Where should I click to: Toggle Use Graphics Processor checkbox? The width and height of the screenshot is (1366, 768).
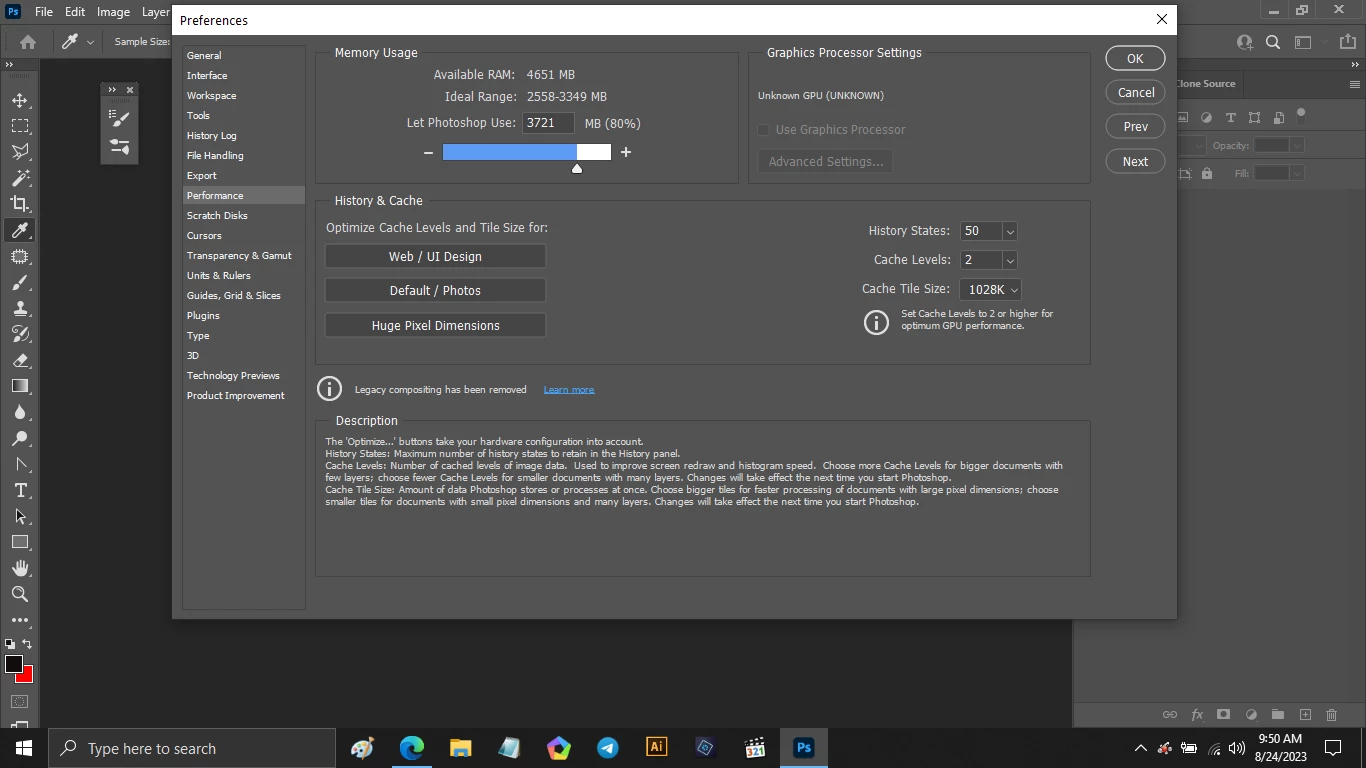(764, 130)
